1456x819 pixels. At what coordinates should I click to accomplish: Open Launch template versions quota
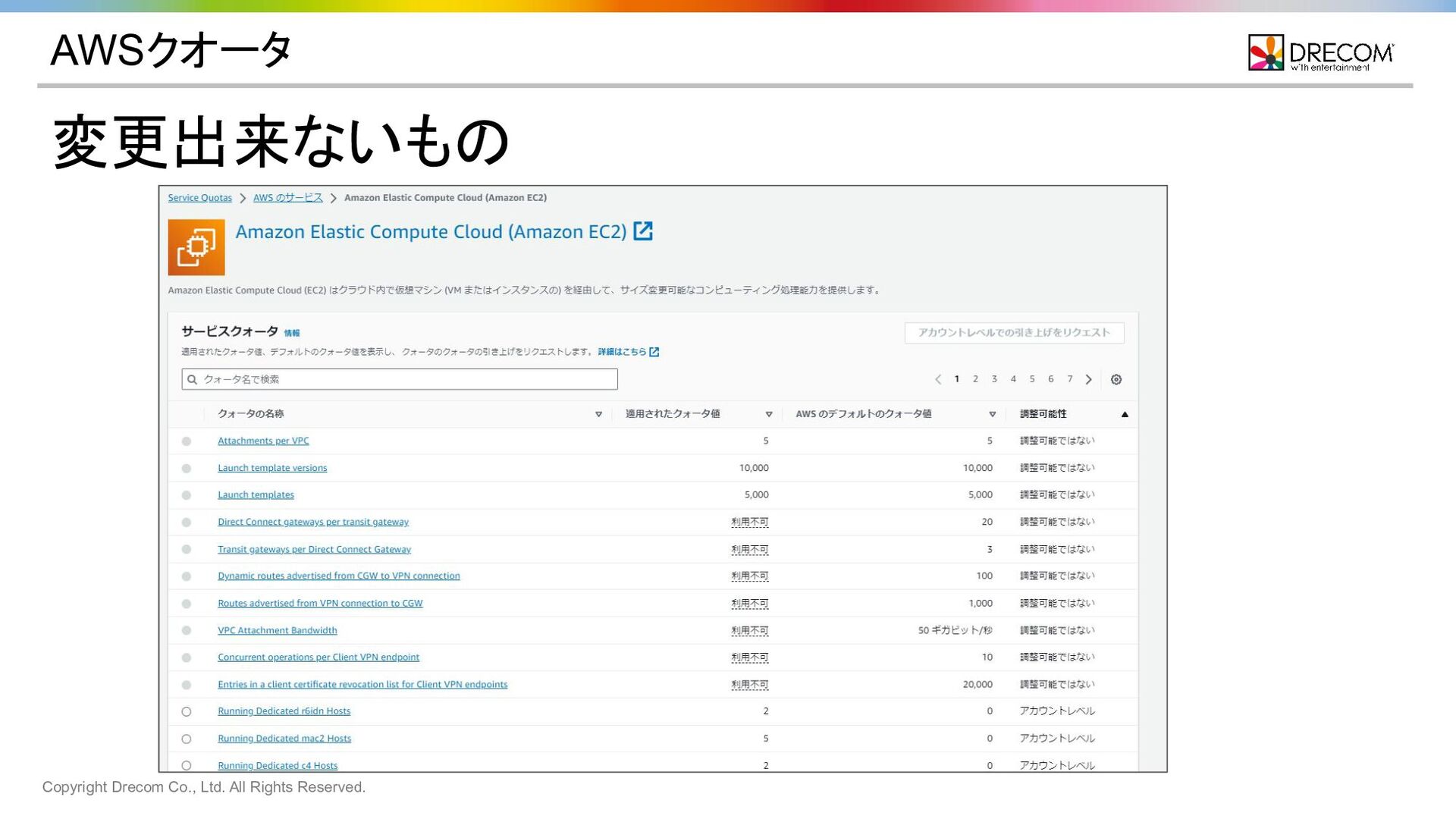(x=272, y=468)
